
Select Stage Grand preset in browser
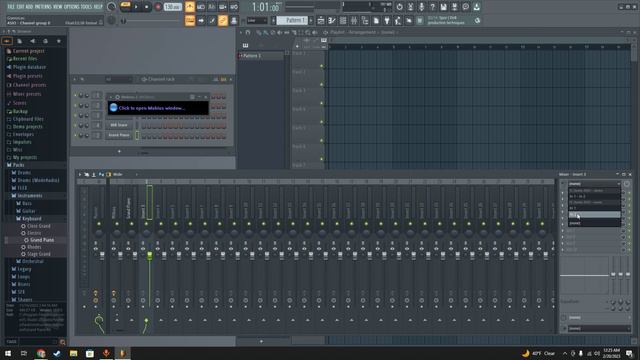coord(39,254)
